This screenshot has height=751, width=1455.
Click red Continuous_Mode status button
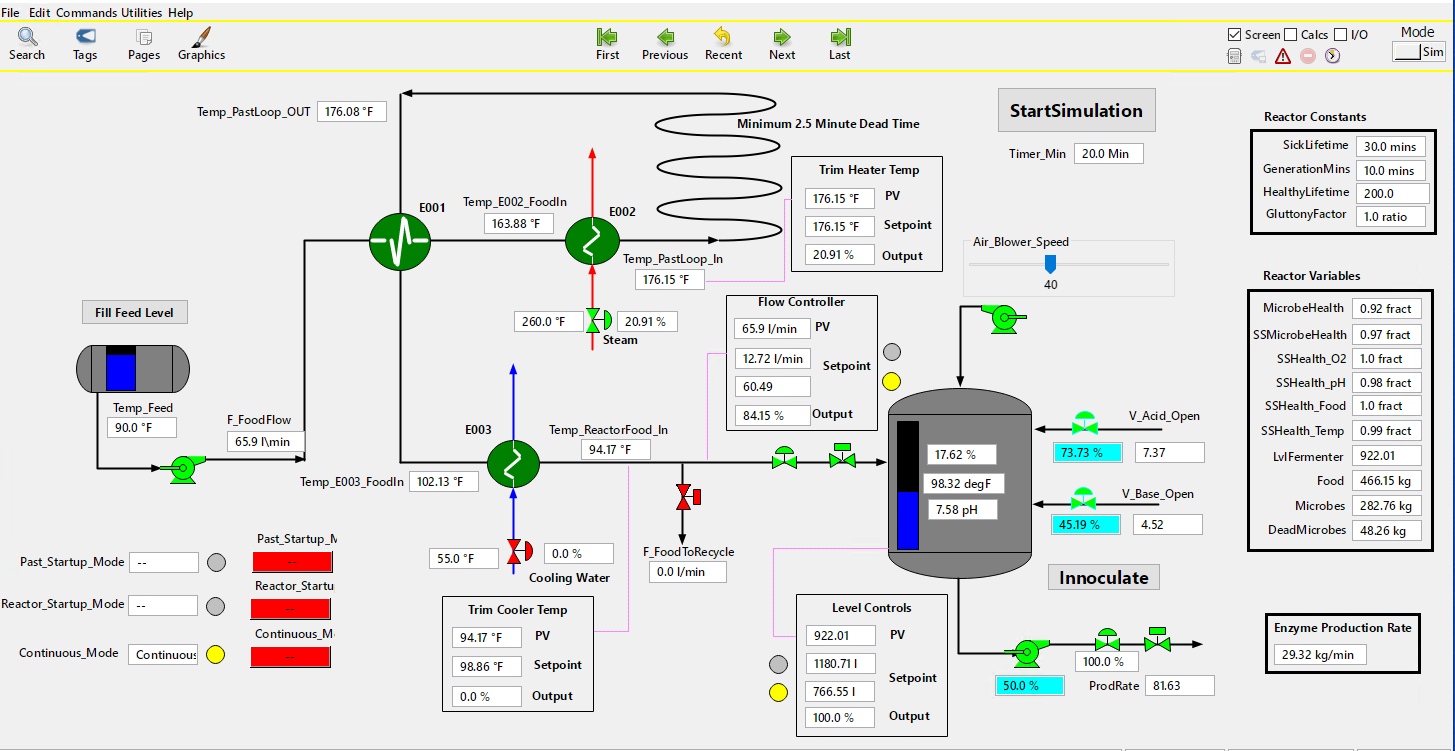click(x=291, y=657)
